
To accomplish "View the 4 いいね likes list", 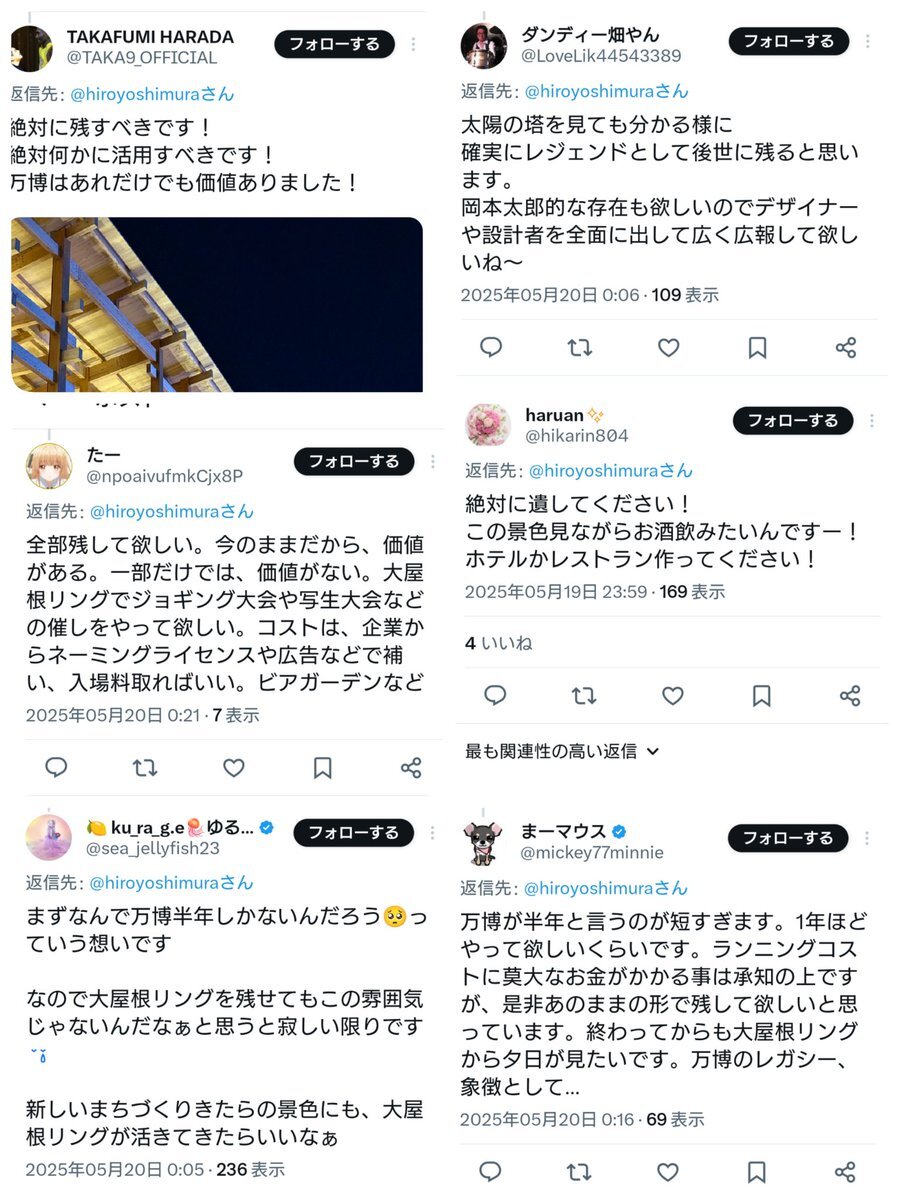I will point(498,643).
